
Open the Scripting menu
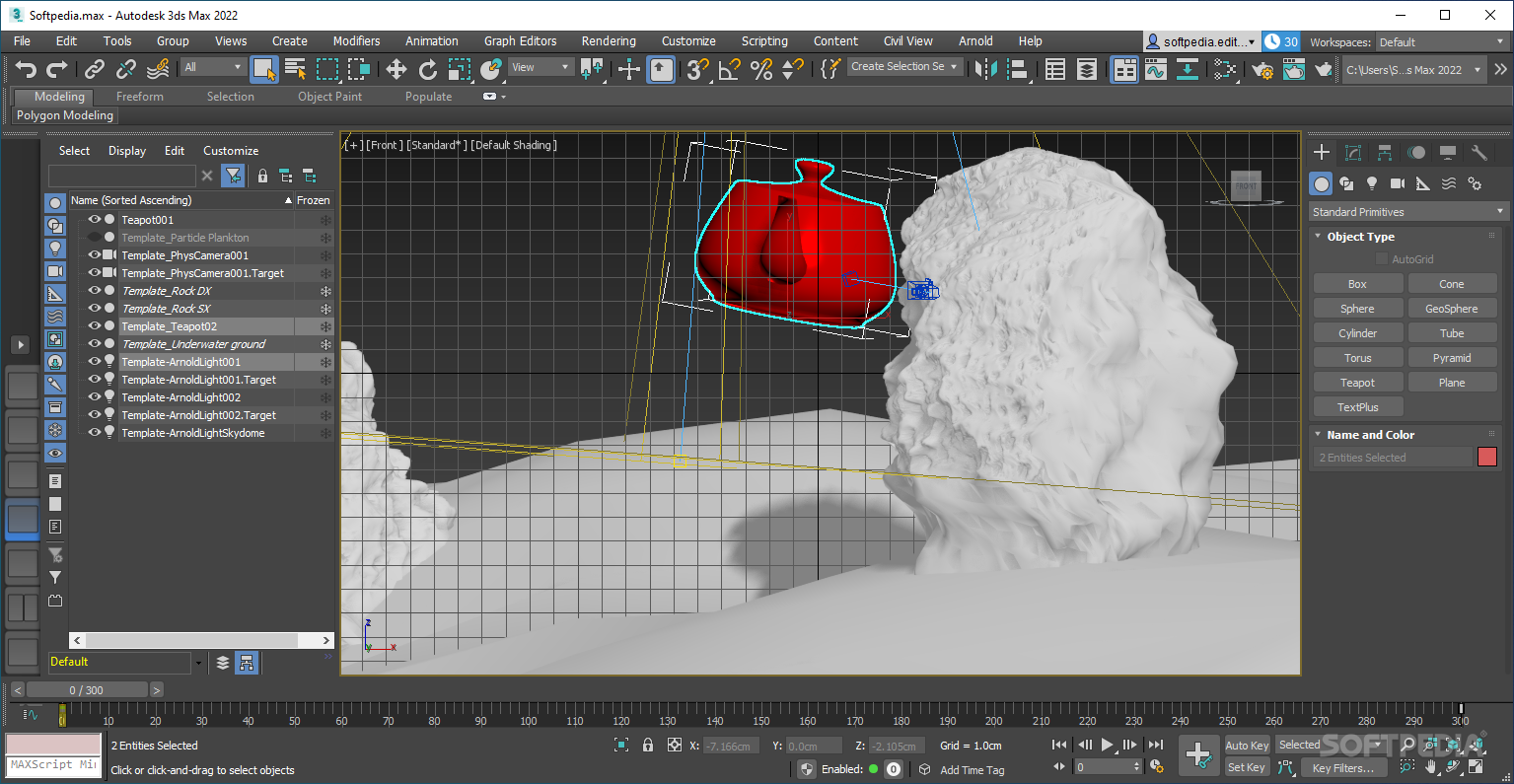(x=764, y=41)
